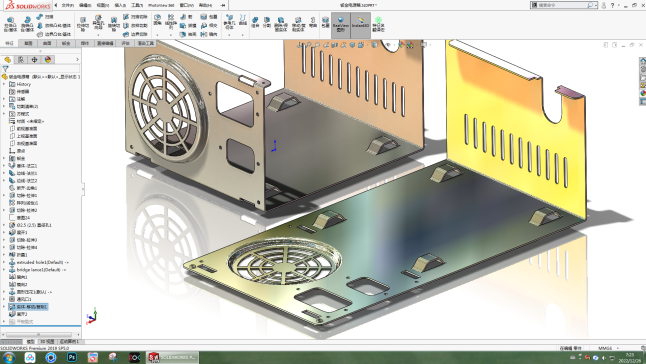Click the Revolved Boss/Base tool icon
646x364 pixels.
(27, 24)
